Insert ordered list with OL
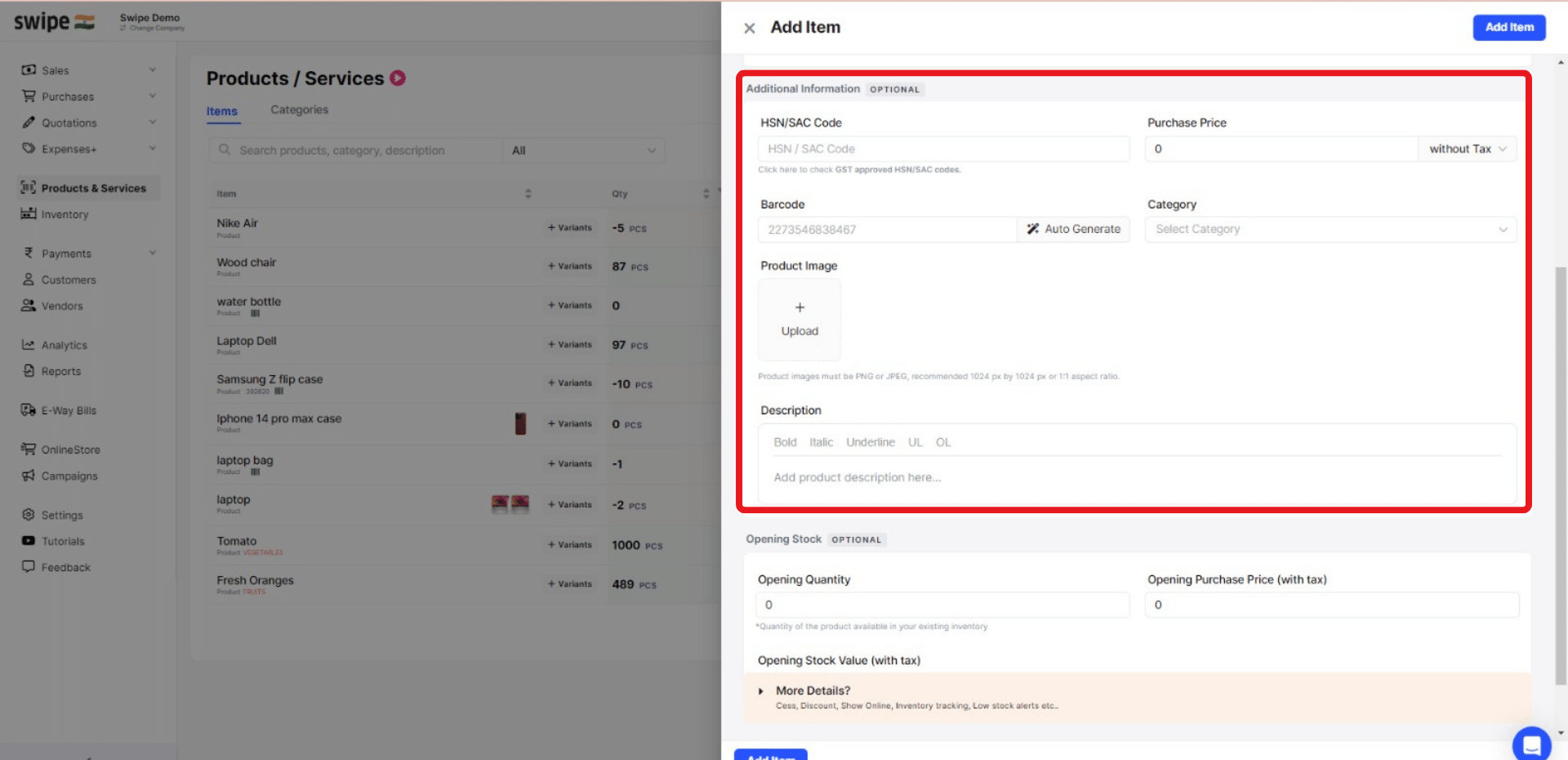1568x760 pixels. tap(943, 442)
